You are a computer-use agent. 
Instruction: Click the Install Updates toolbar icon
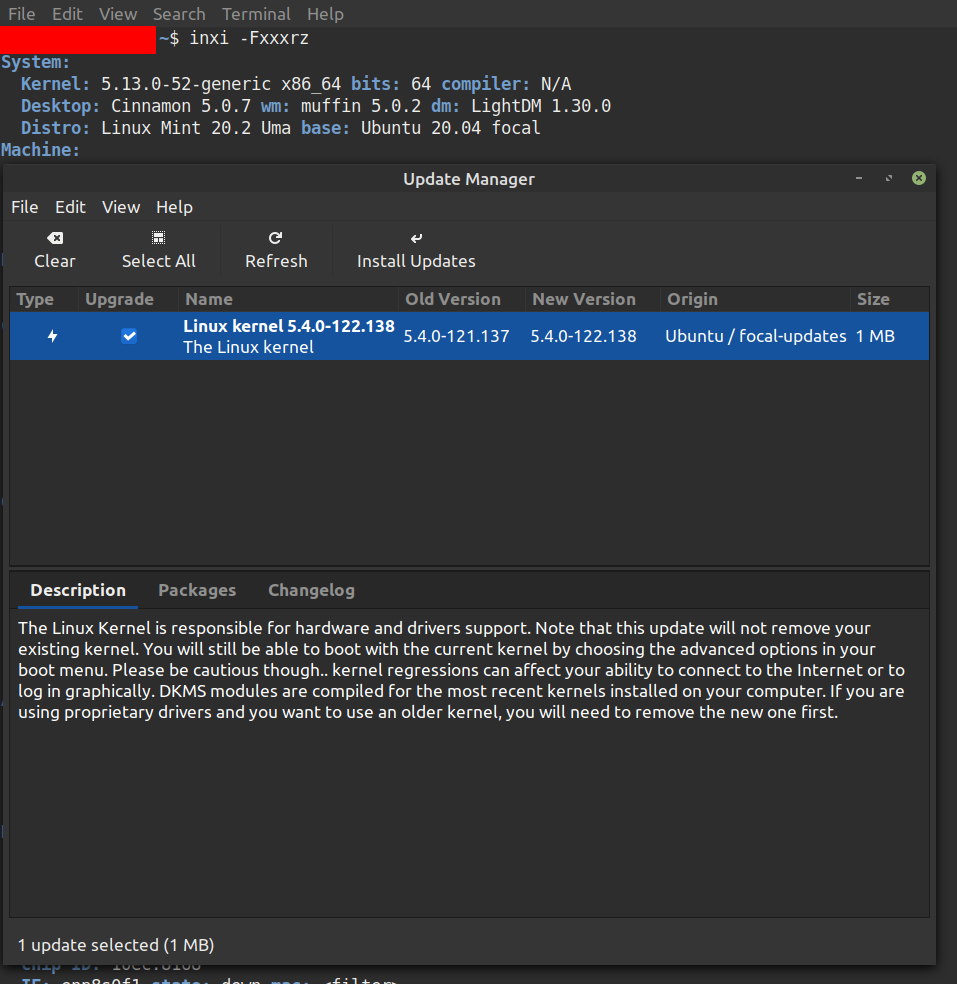416,238
